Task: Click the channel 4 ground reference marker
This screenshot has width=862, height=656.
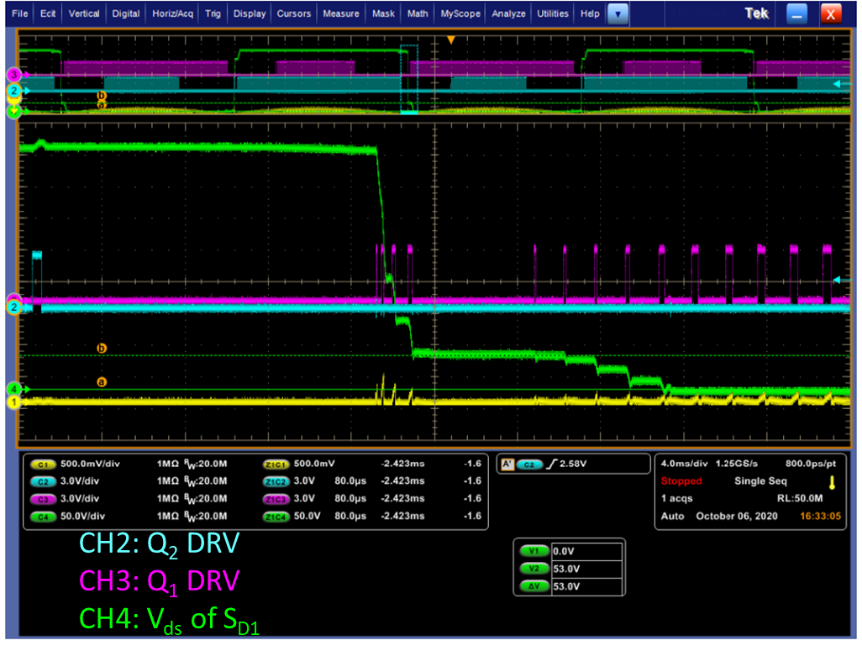Action: (13, 388)
